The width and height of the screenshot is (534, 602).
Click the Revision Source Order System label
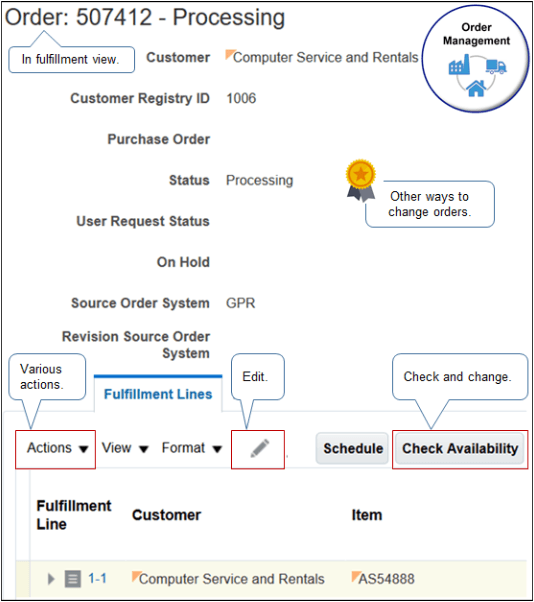click(136, 345)
